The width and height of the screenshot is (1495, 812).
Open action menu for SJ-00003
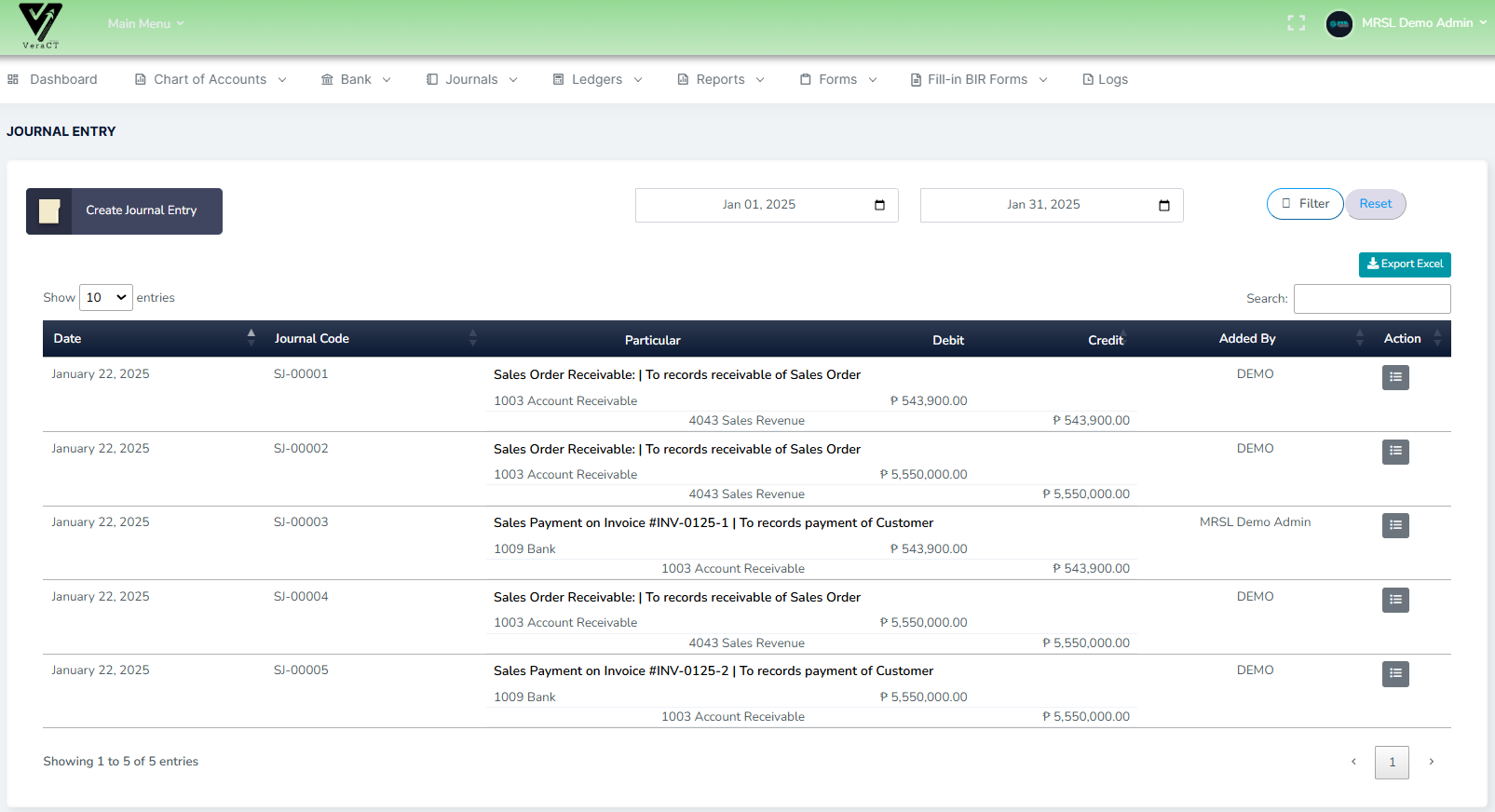1394,525
